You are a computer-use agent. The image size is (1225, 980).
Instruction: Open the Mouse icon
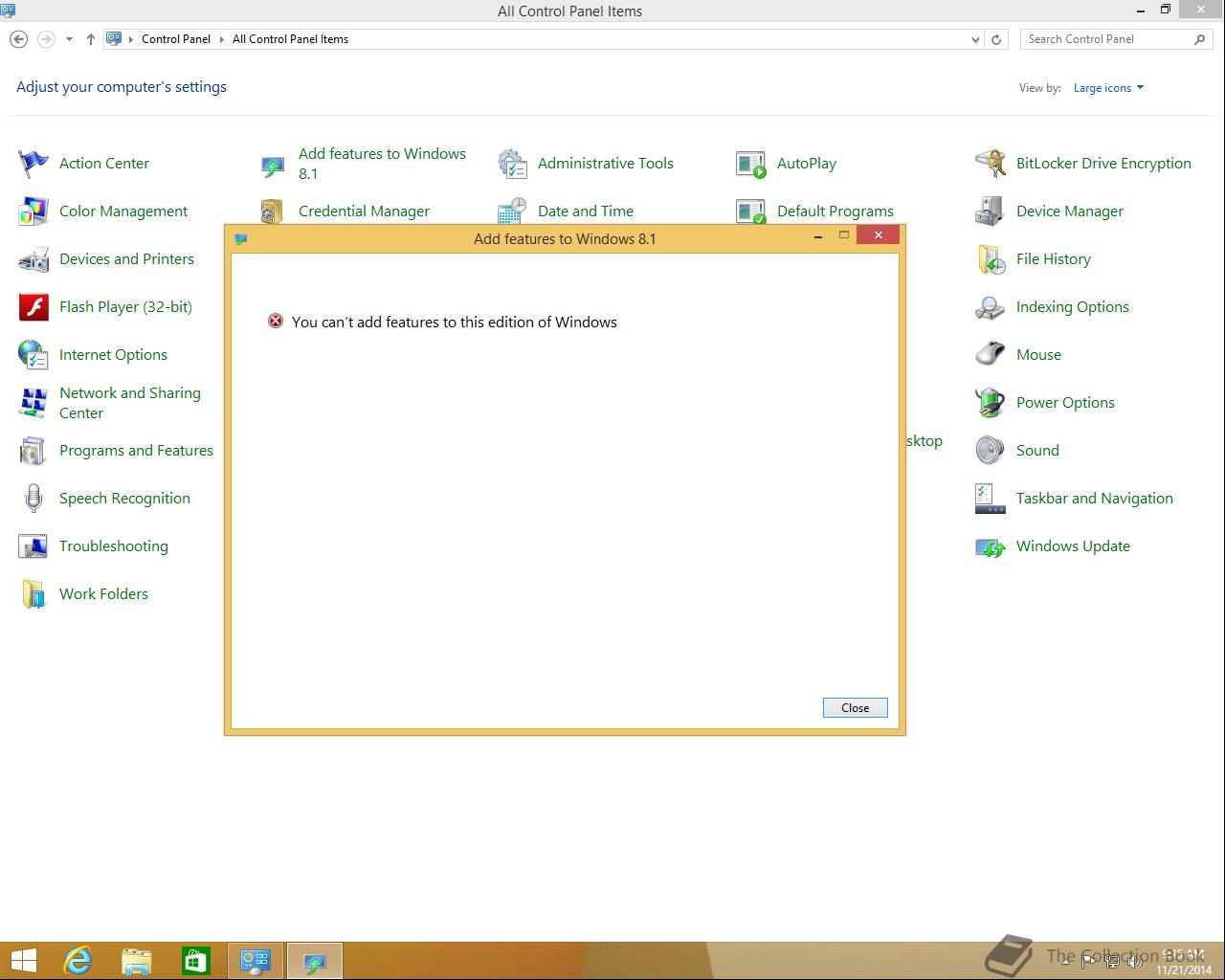pyautogui.click(x=991, y=355)
